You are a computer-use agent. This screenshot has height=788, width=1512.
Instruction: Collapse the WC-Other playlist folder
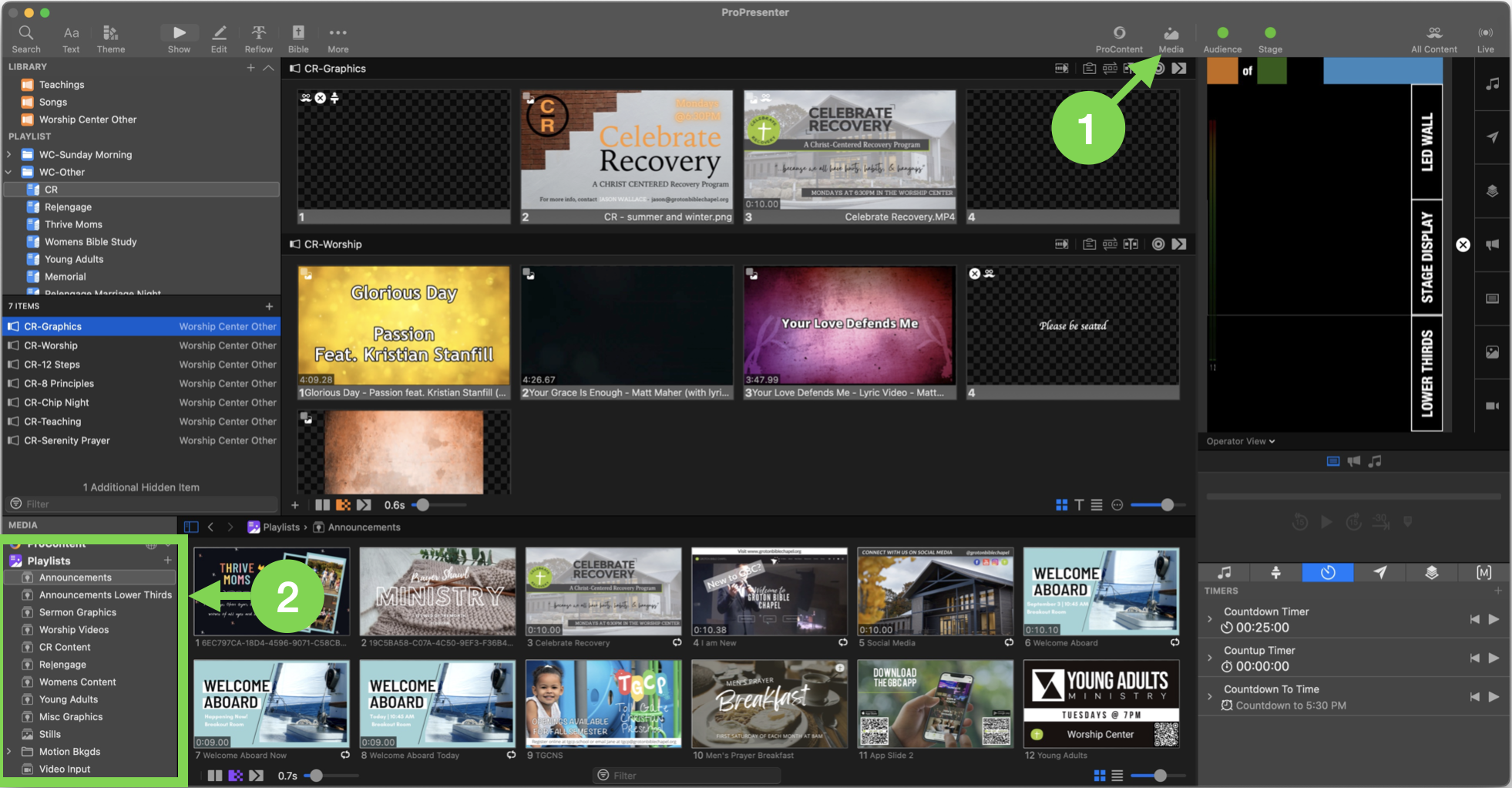click(x=9, y=172)
